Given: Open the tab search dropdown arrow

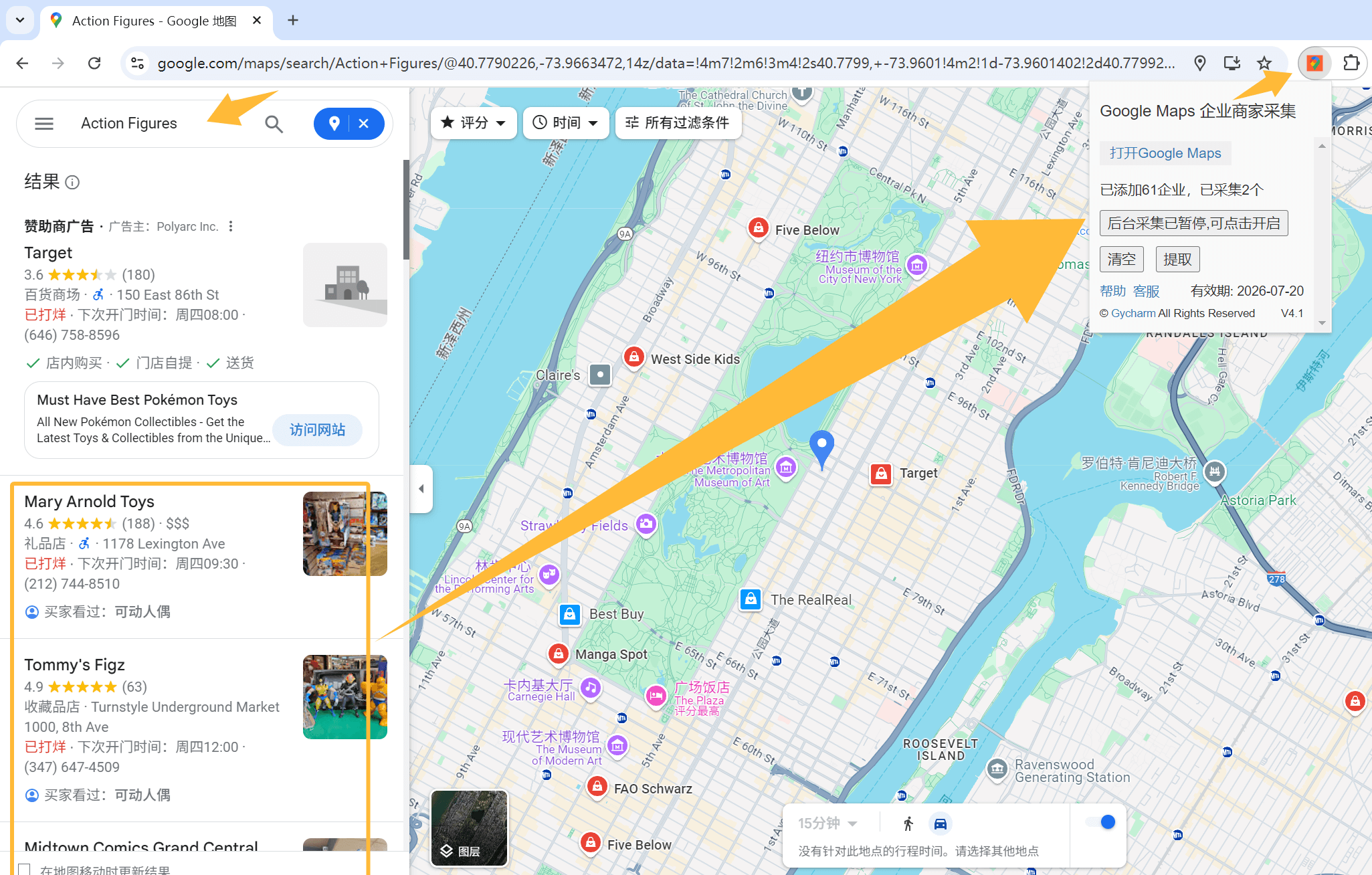Looking at the screenshot, I should [x=20, y=20].
